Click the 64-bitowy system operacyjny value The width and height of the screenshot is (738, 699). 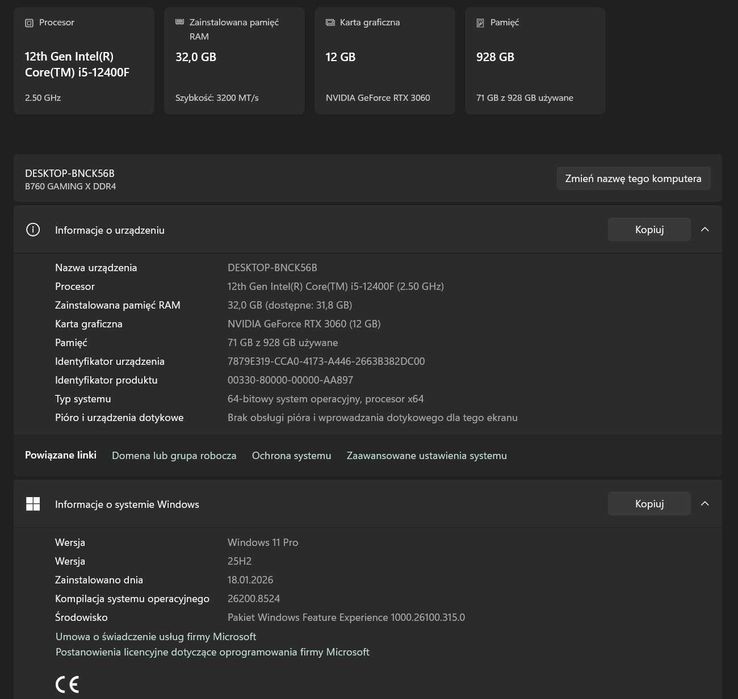tap(326, 399)
